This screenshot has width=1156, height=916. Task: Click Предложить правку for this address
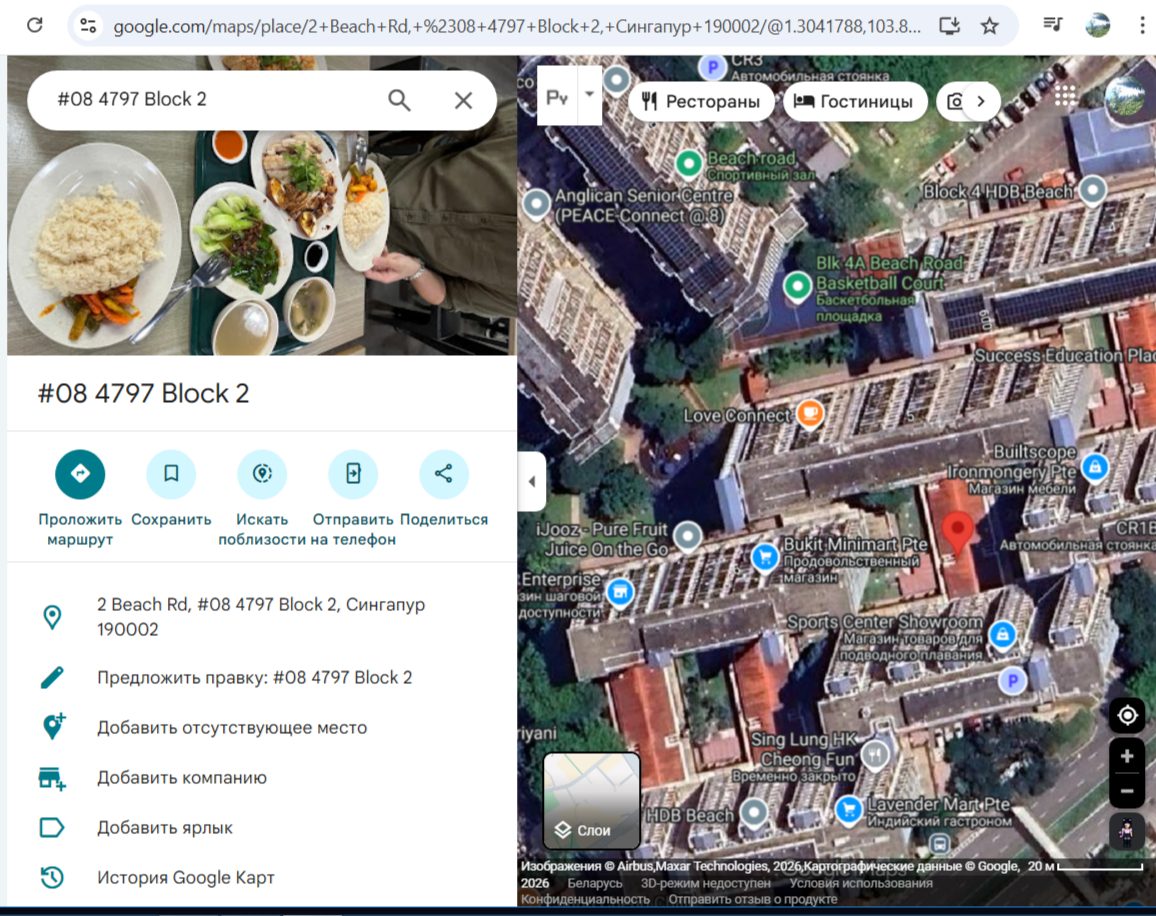(254, 678)
